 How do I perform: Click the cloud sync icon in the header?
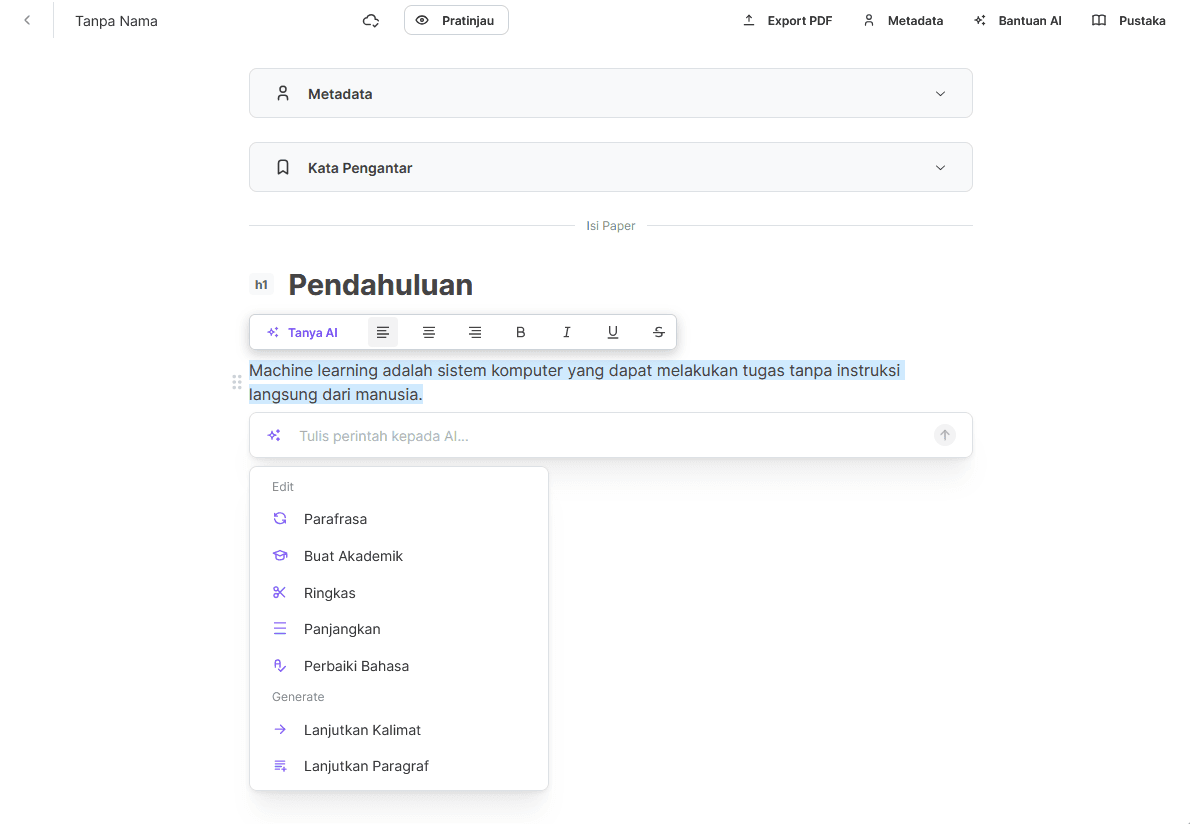pyautogui.click(x=370, y=20)
